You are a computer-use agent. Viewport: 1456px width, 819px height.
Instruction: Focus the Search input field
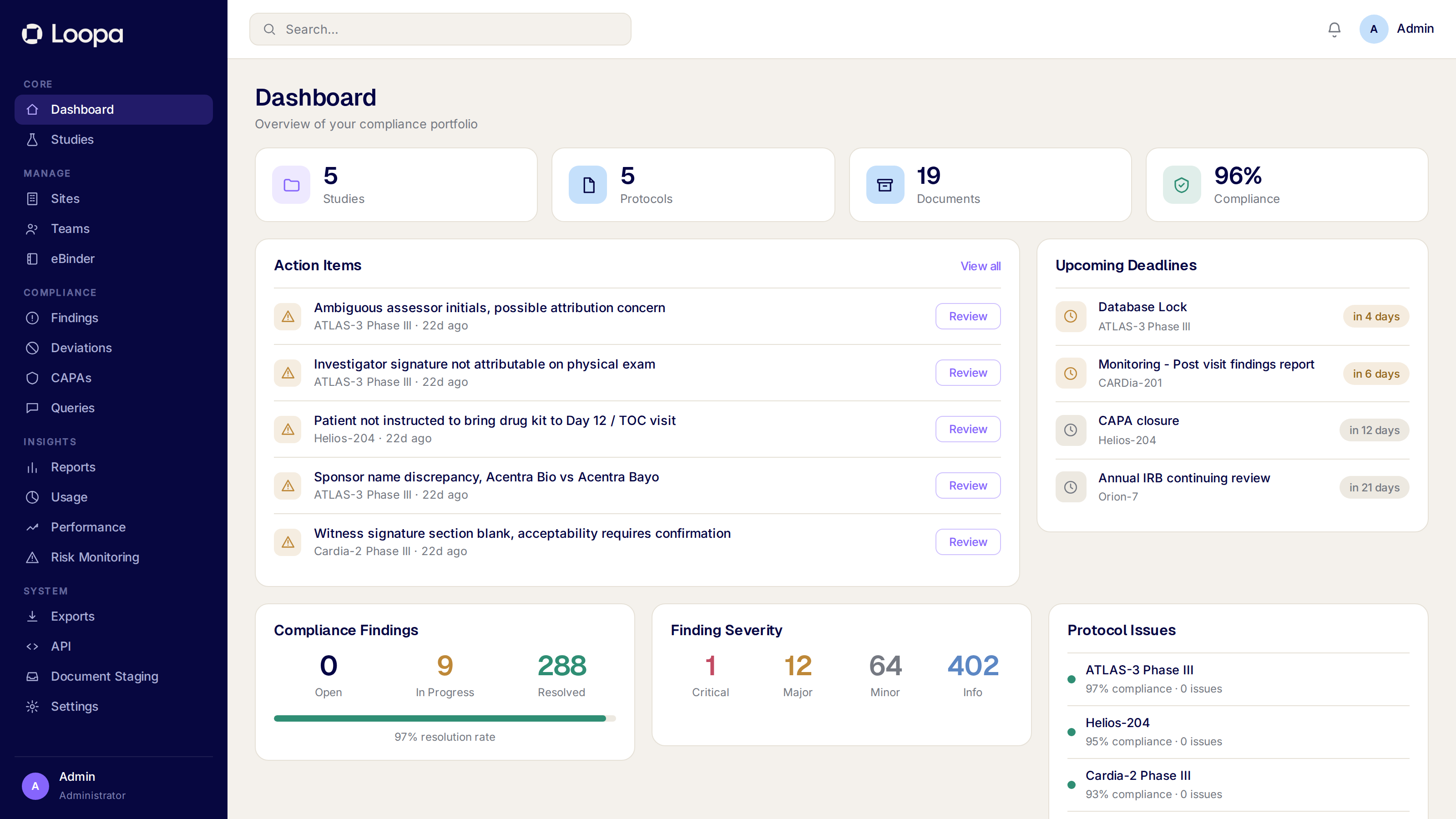coord(440,30)
